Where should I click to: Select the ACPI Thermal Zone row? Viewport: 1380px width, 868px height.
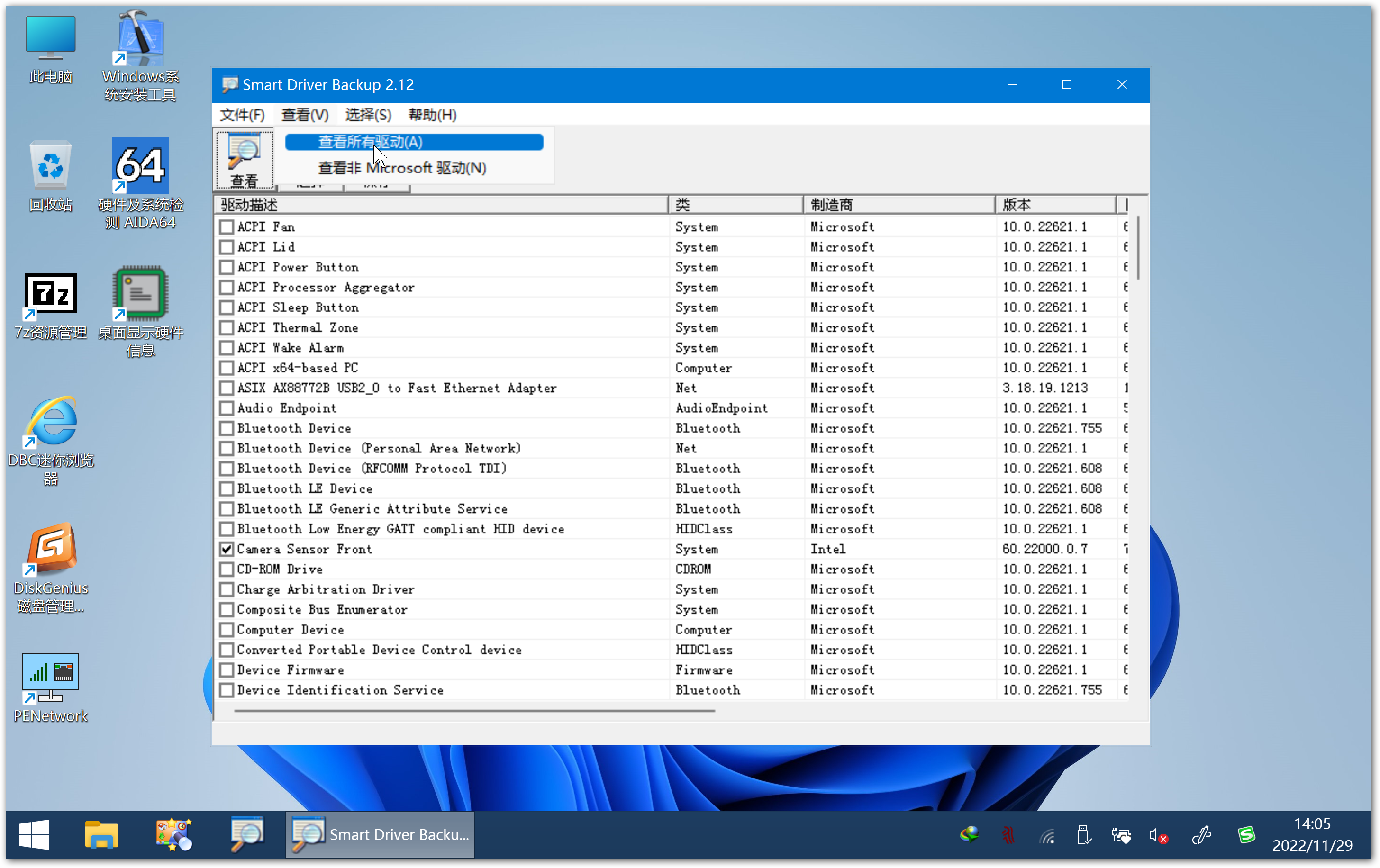pyautogui.click(x=671, y=328)
